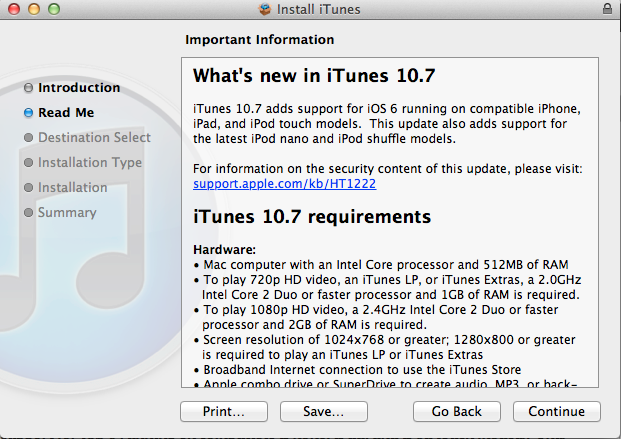The image size is (621, 439).
Task: Click the Install iTunes window title
Action: click(x=318, y=9)
